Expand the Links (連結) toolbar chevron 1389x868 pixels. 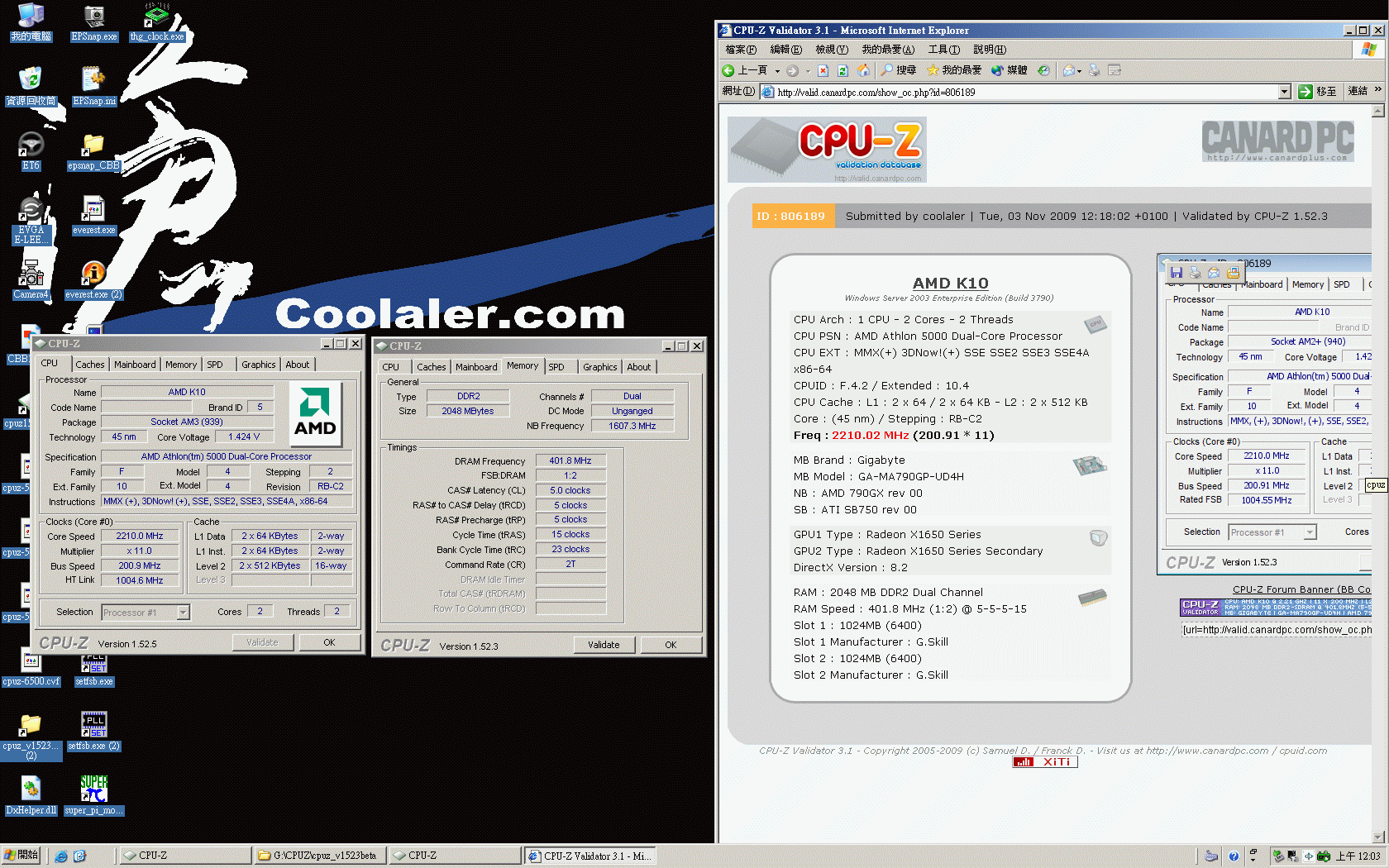click(x=1377, y=90)
